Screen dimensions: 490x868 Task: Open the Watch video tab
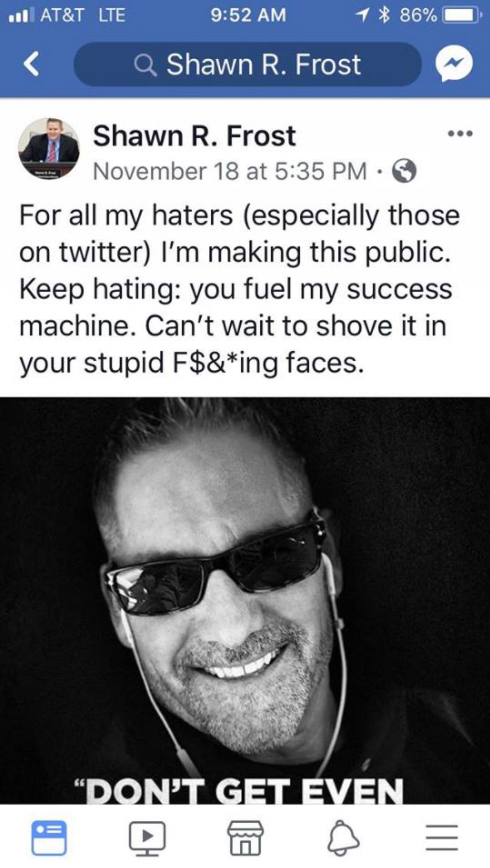(x=147, y=838)
